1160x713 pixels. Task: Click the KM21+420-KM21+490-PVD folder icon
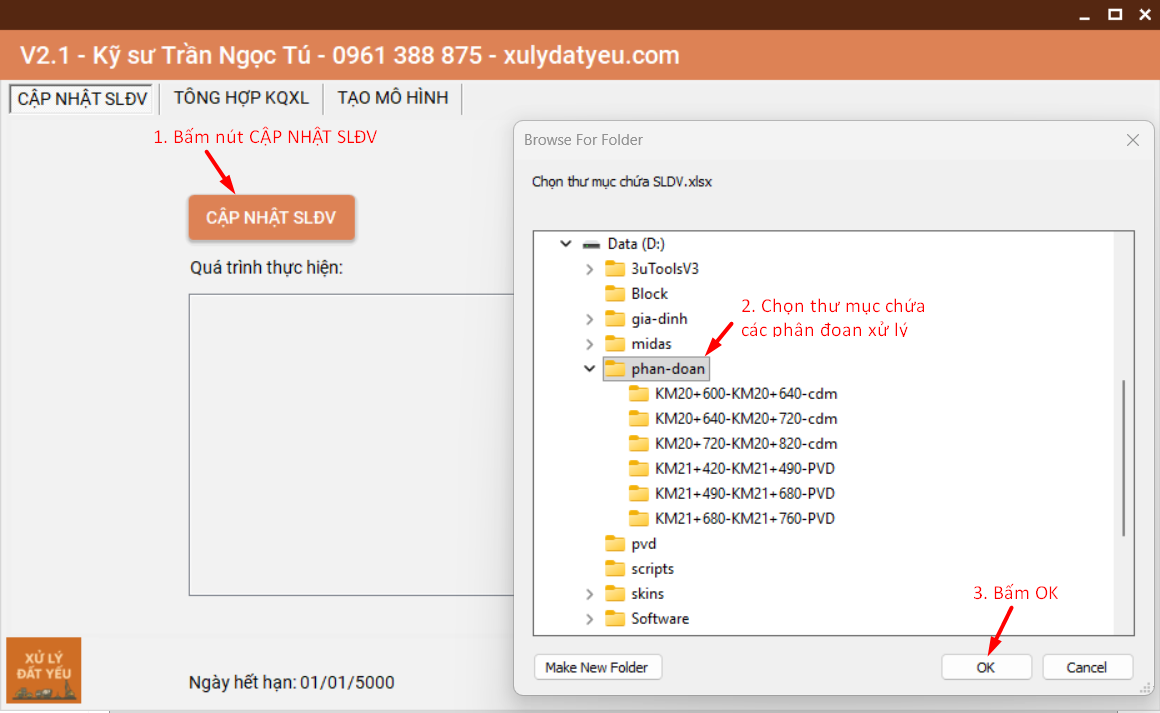639,469
